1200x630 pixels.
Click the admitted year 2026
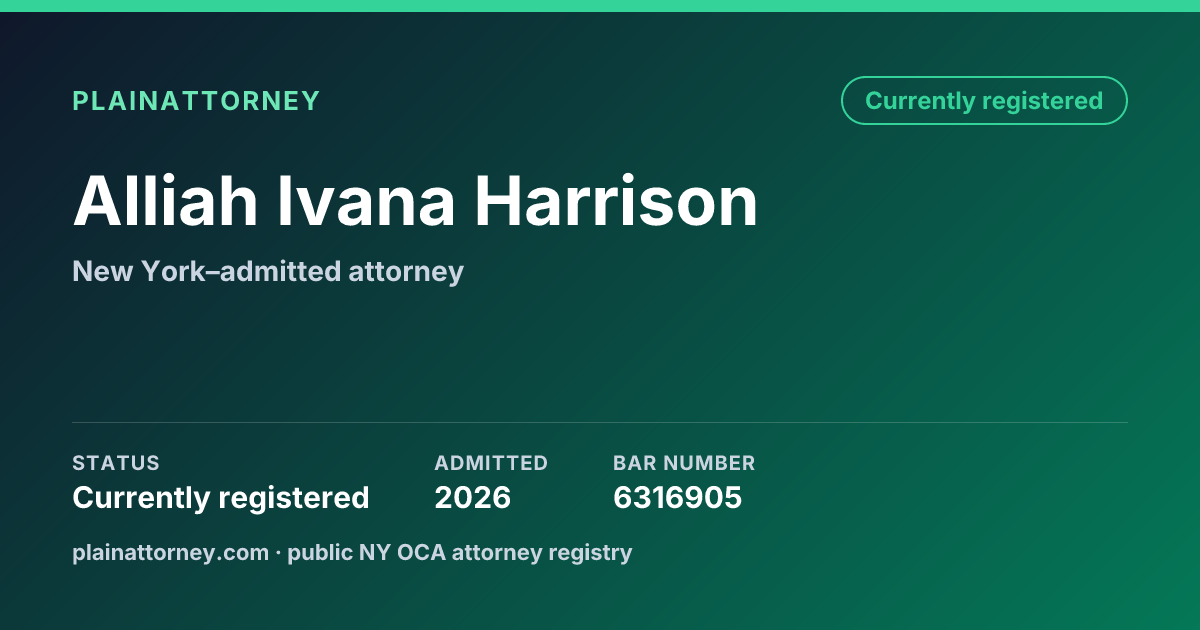473,497
